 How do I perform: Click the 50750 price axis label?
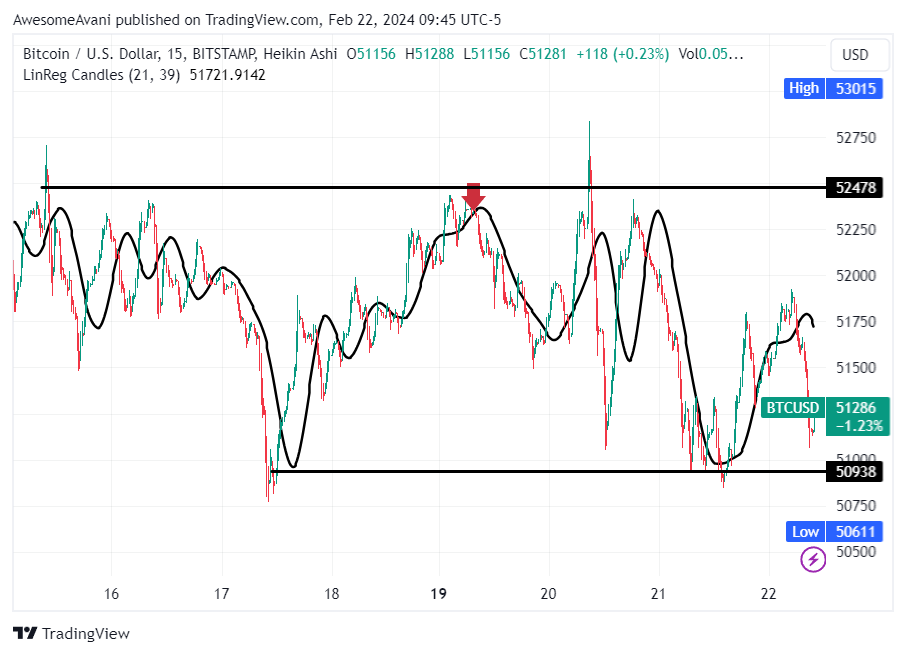(x=856, y=506)
